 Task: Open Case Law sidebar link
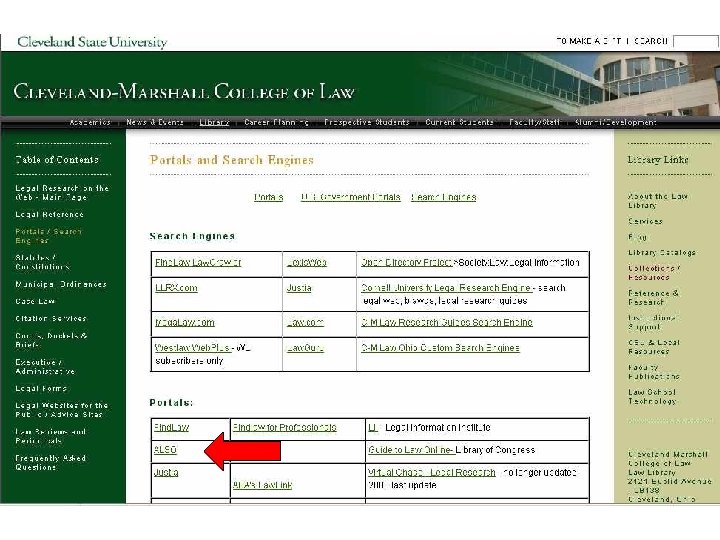click(35, 301)
